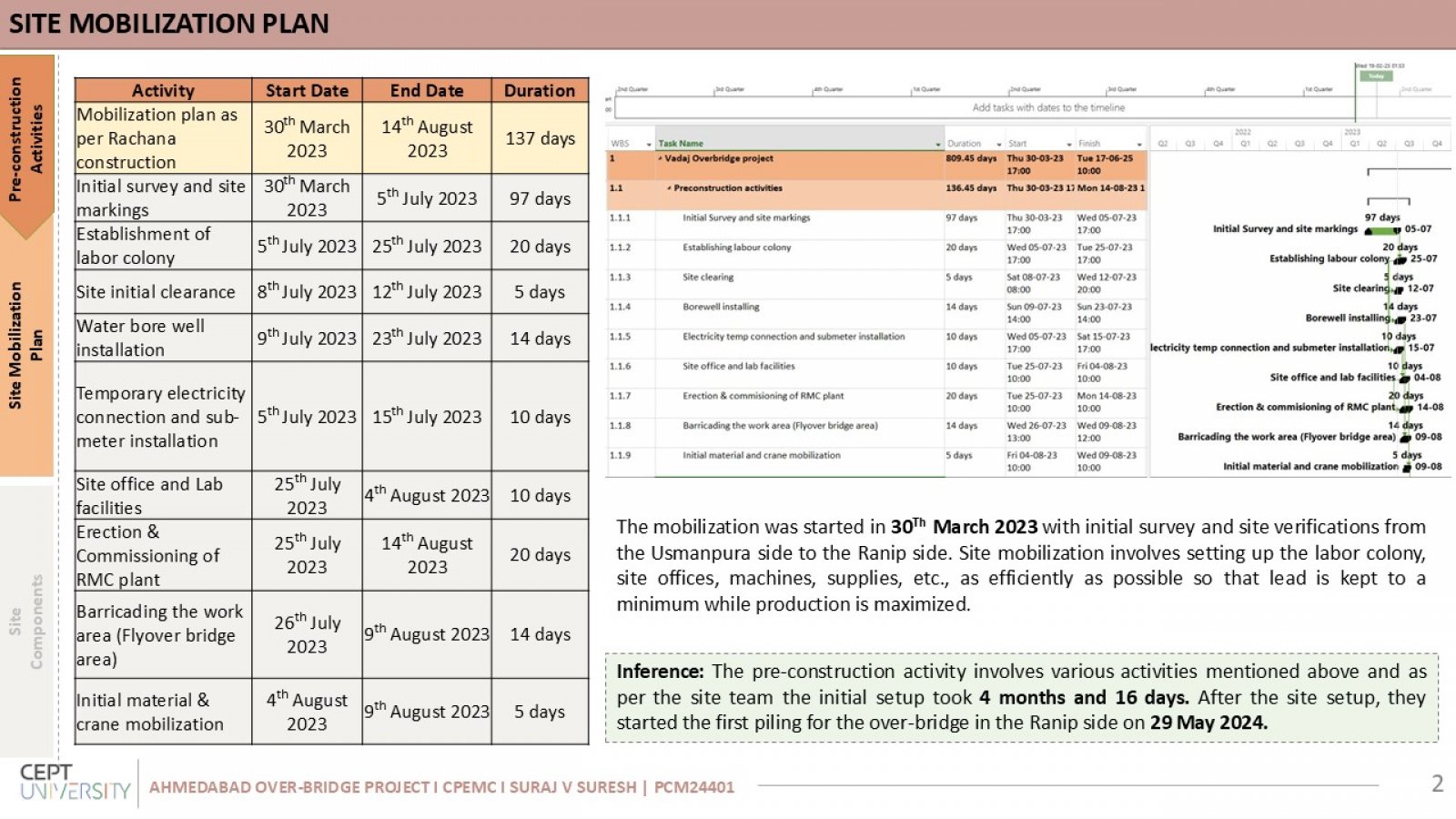Screen dimensions: 1456x819
Task: Select Project row 1.1.8 Barricading the work area
Action: (x=876, y=432)
